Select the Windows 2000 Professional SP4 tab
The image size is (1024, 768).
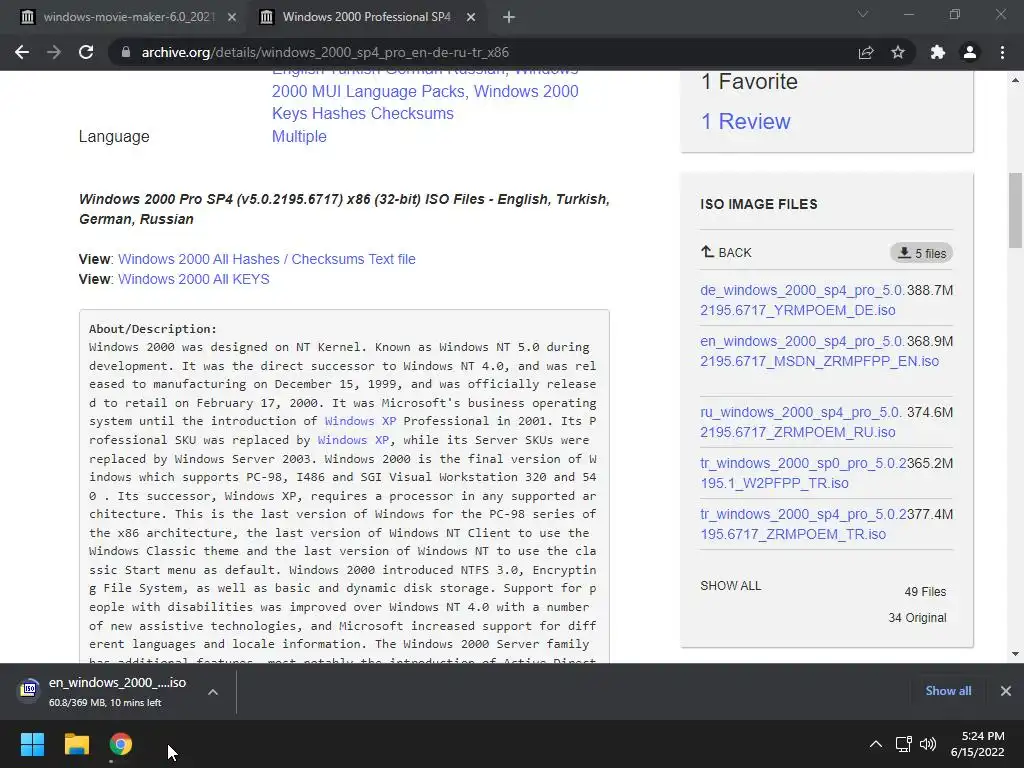click(366, 17)
